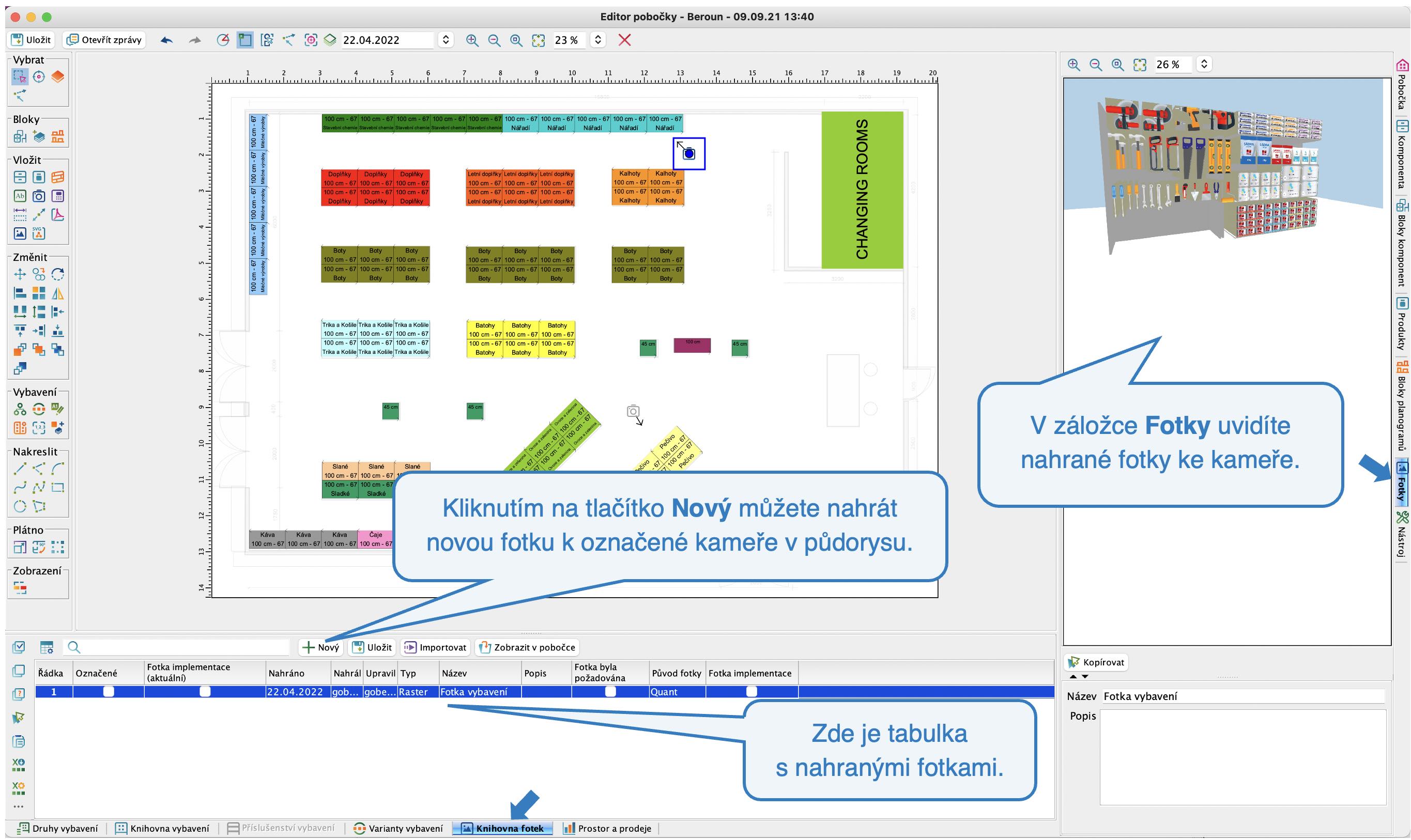Click the table columns icon beside search
Viewport: 1411px width, 840px height.
47,647
